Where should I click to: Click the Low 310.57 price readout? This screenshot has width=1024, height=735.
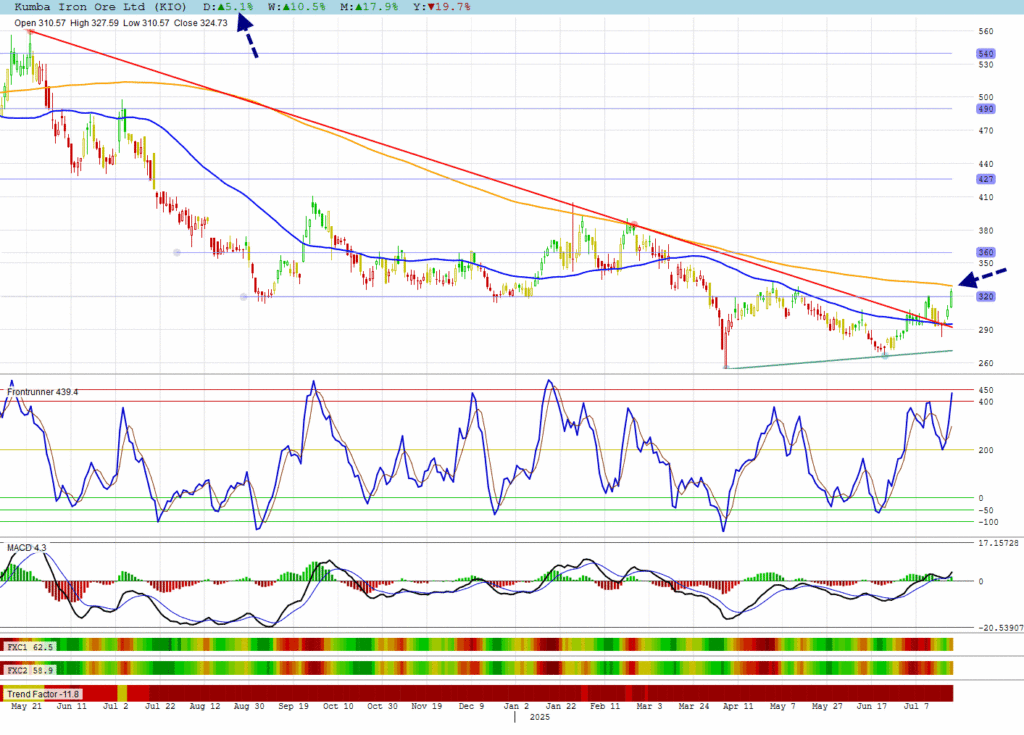point(146,23)
